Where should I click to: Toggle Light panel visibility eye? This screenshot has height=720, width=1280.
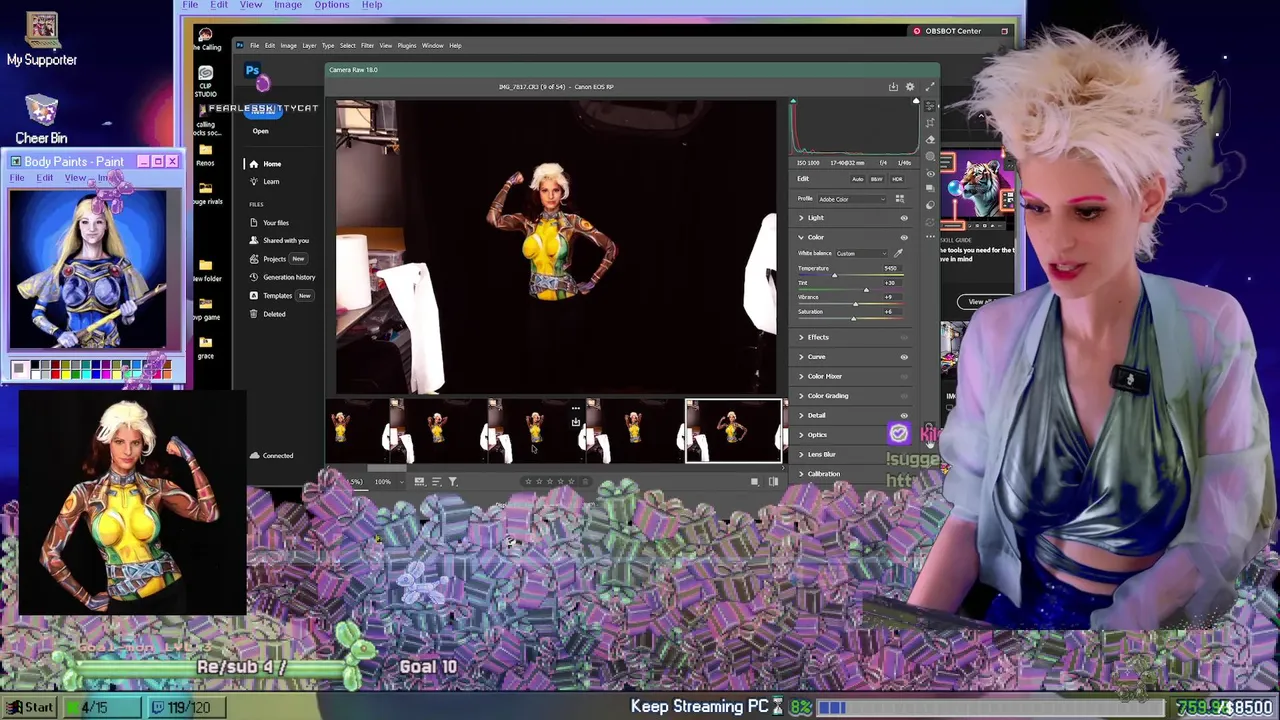click(904, 218)
